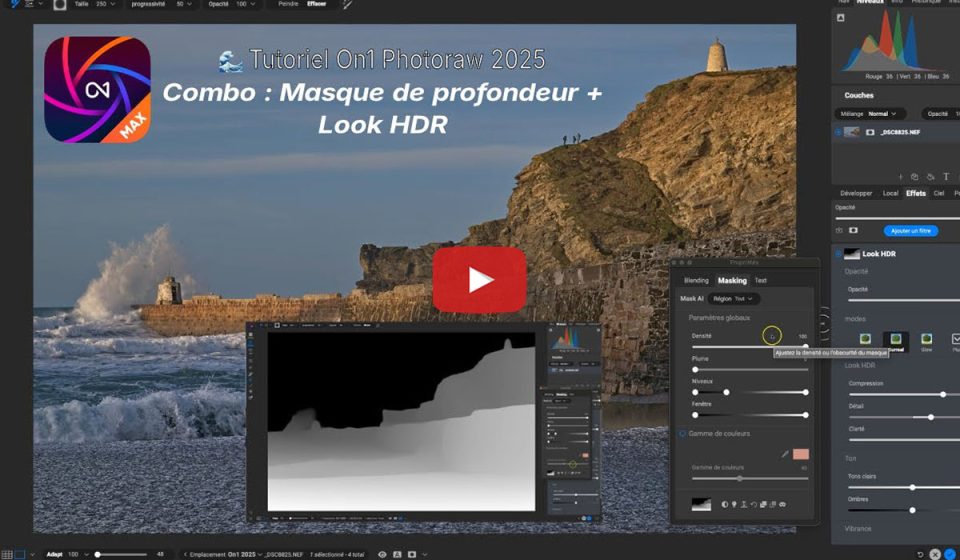Switch to the Développer tab
Viewport: 960px width, 560px height.
click(856, 193)
